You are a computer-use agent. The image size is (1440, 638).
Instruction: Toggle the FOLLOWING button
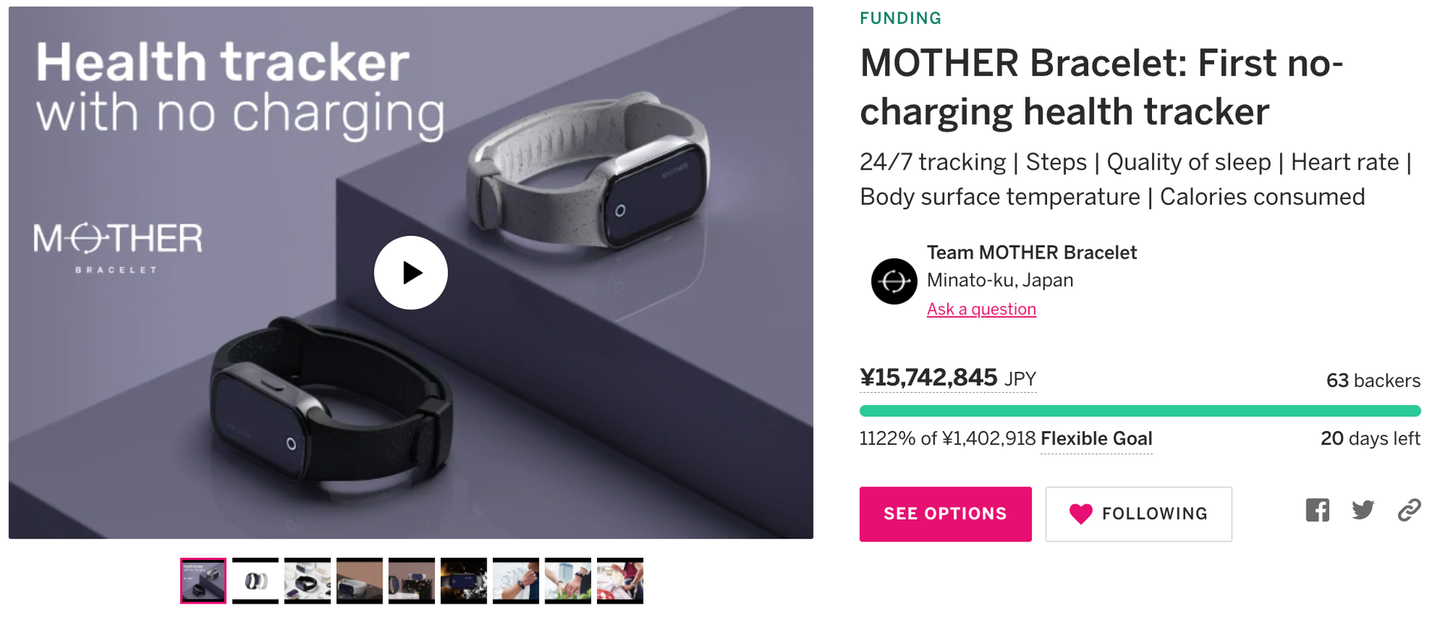1138,514
